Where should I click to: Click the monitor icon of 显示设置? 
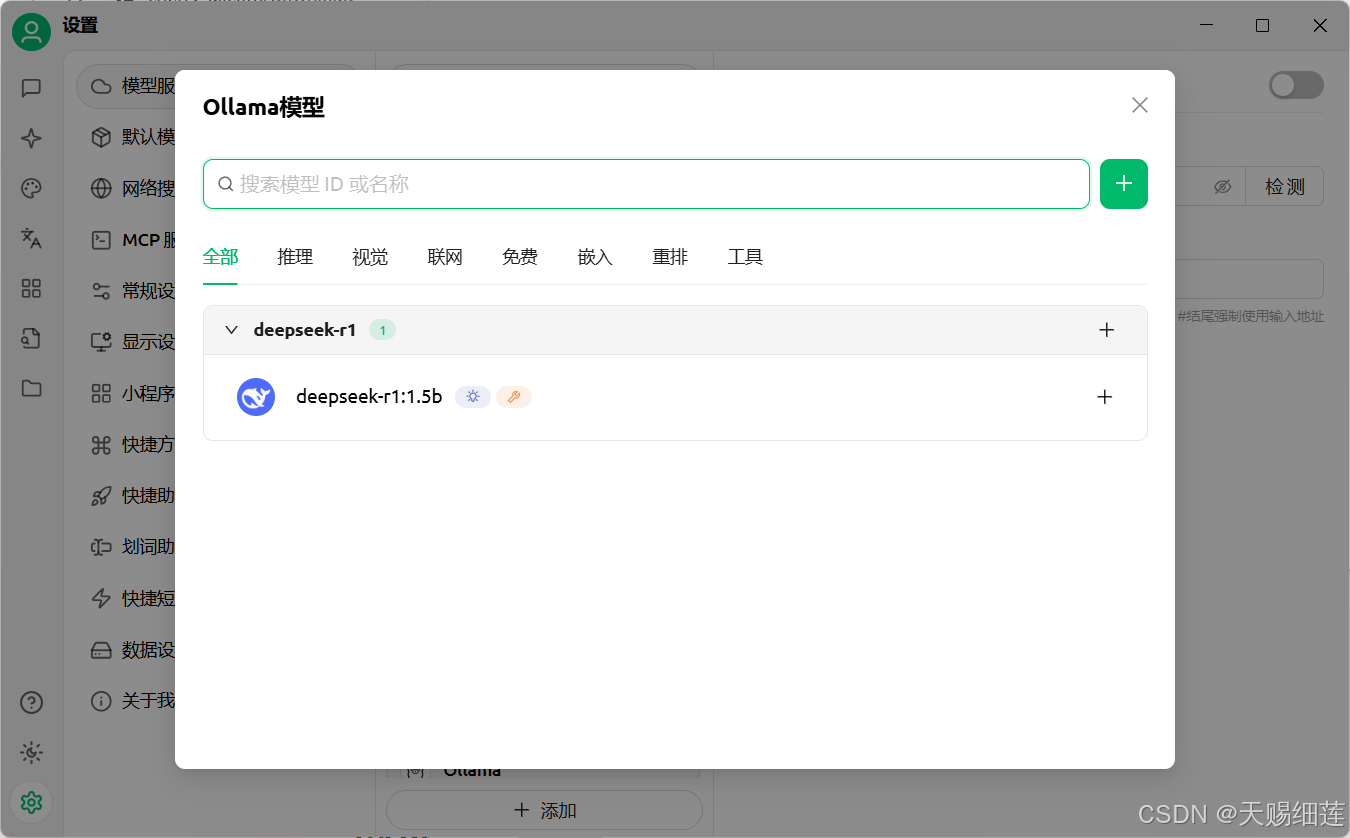pyautogui.click(x=101, y=342)
